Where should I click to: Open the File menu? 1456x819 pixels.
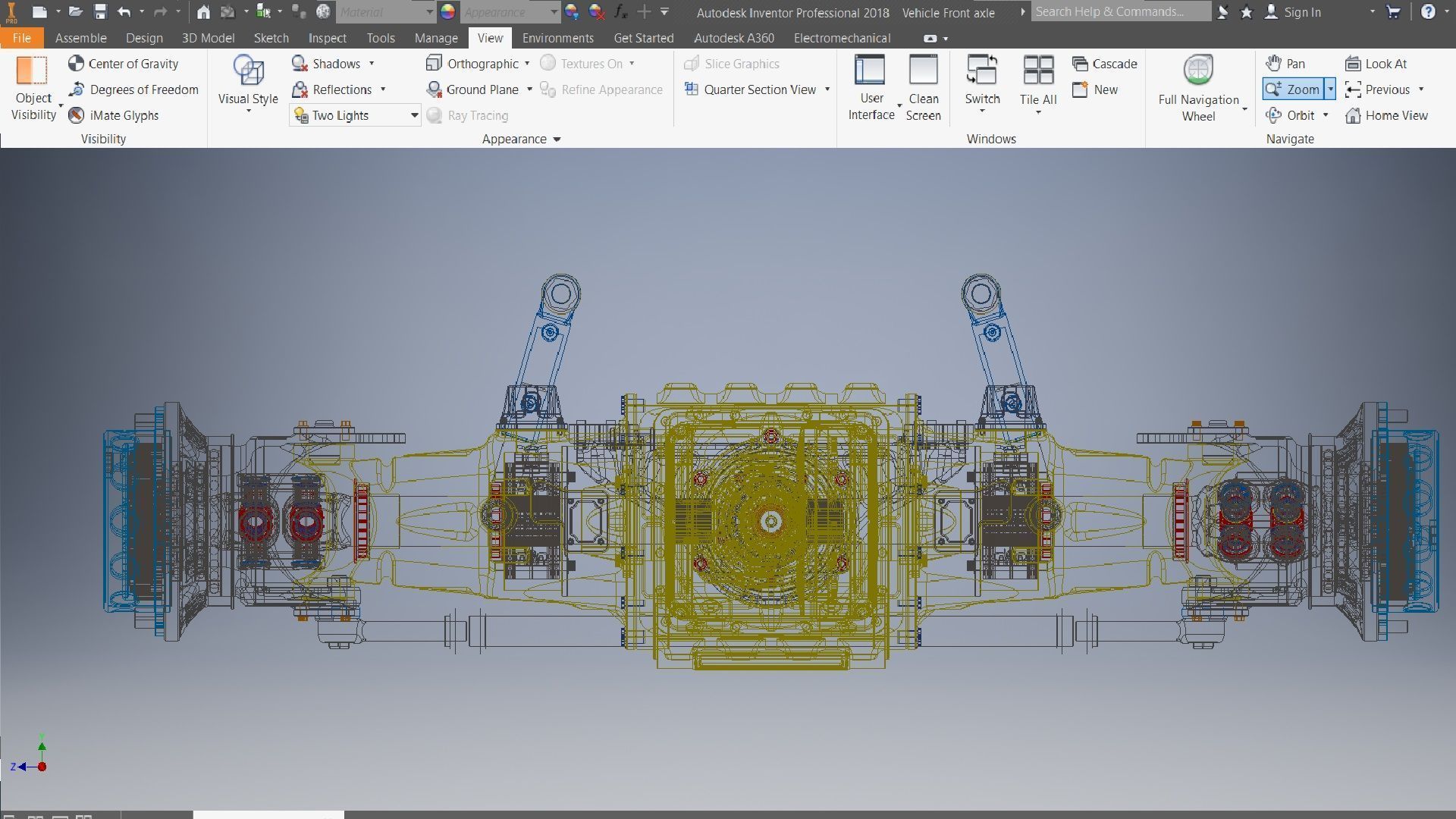click(21, 38)
